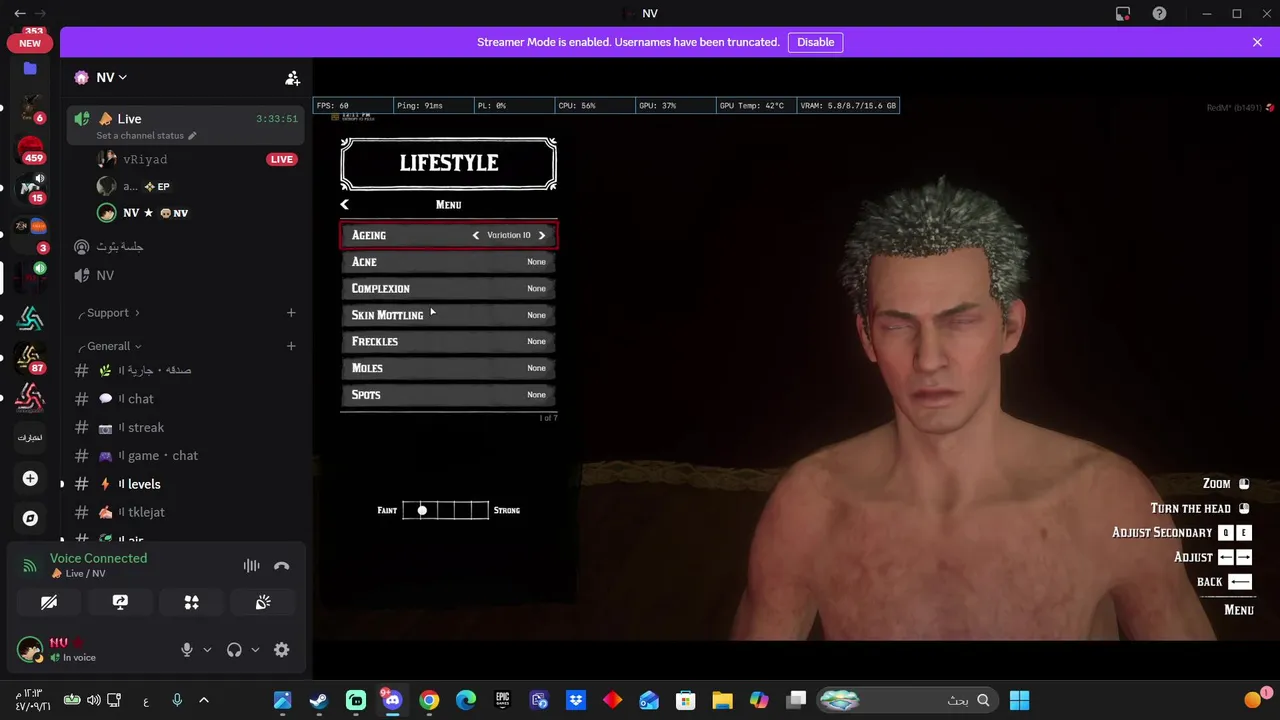Open Google Chrome from the taskbar
This screenshot has width=1280, height=720.
tap(429, 700)
